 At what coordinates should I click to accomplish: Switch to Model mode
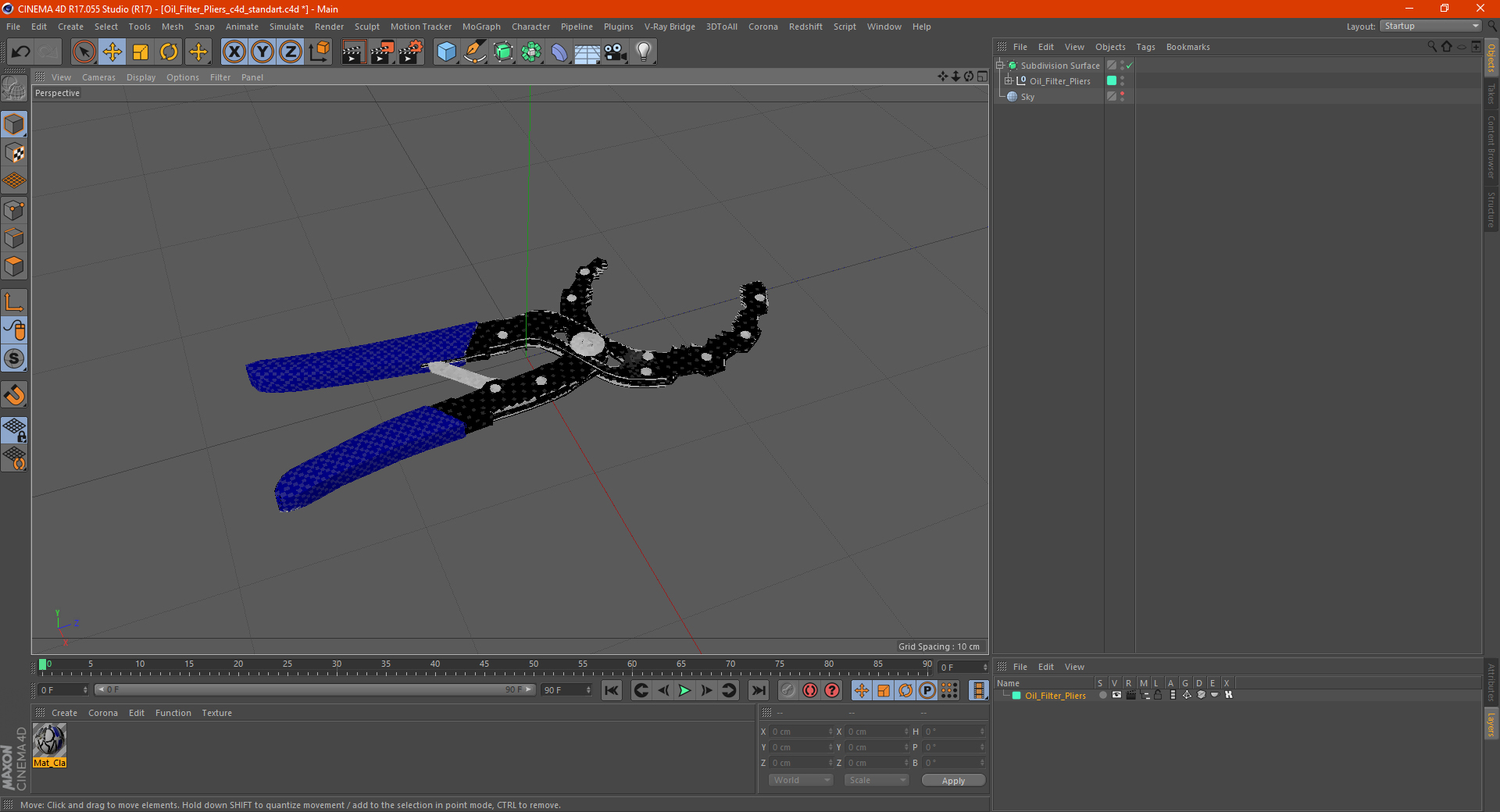(14, 124)
